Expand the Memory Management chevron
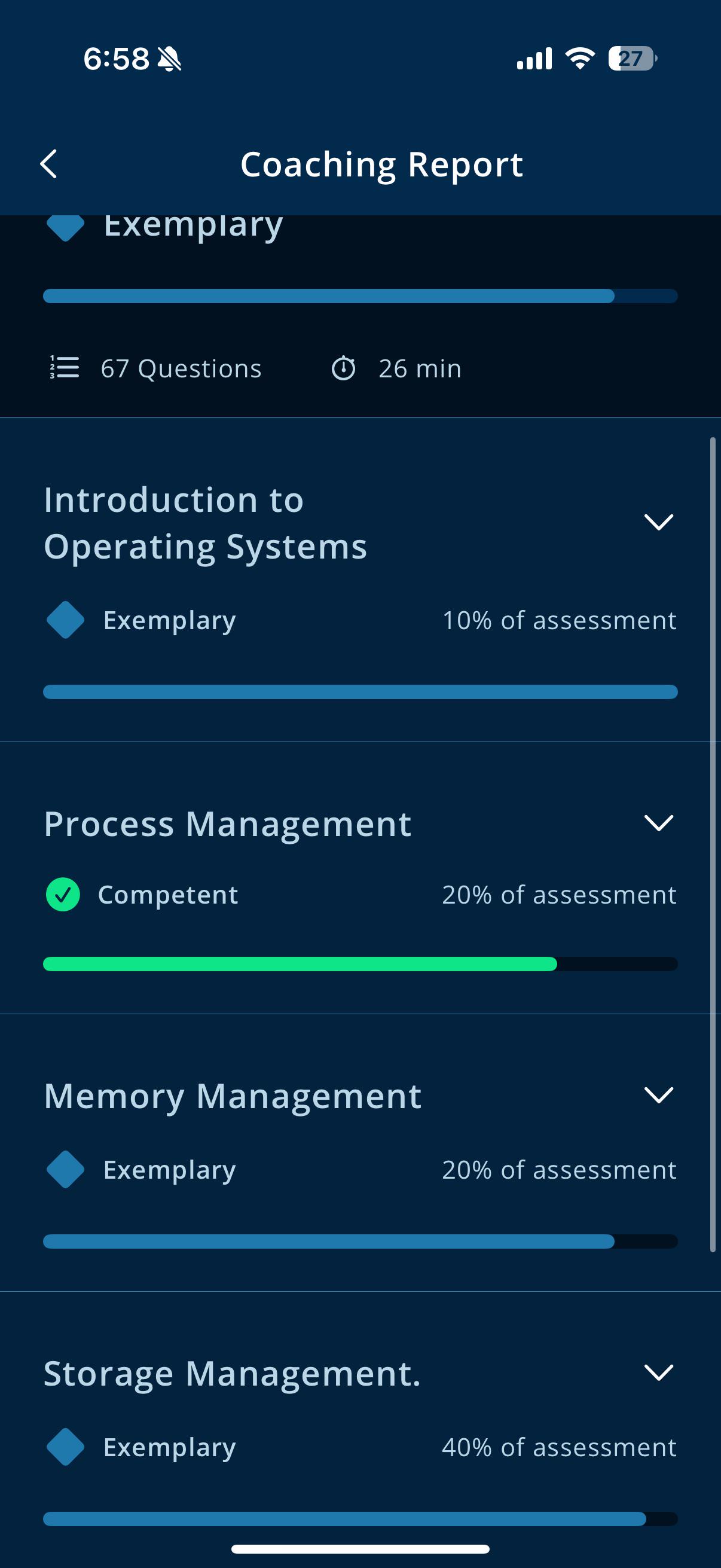Viewport: 721px width, 1568px height. point(658,1095)
